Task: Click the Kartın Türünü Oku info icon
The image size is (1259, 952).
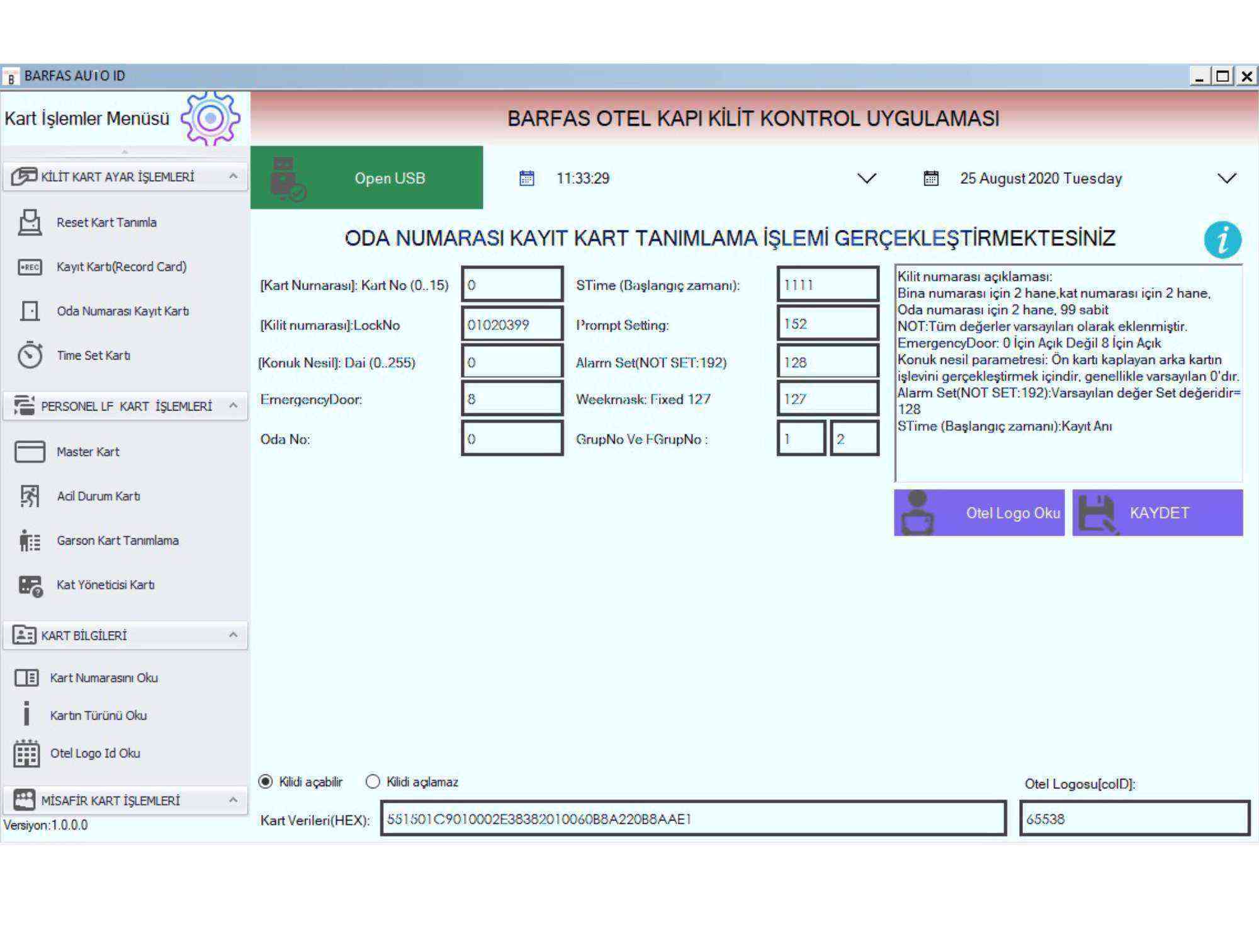Action: click(26, 714)
